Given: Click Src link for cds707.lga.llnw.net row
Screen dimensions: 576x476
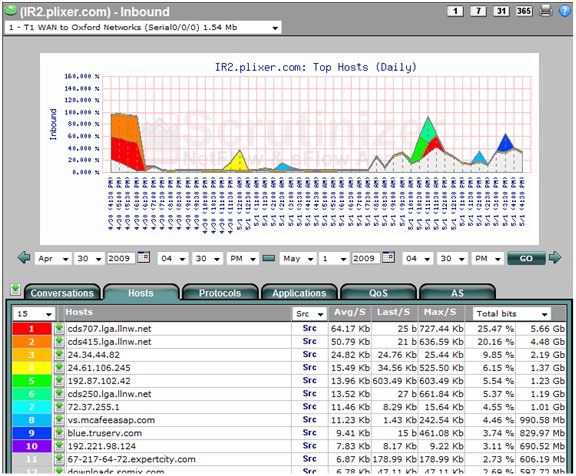Looking at the screenshot, I should click(310, 328).
